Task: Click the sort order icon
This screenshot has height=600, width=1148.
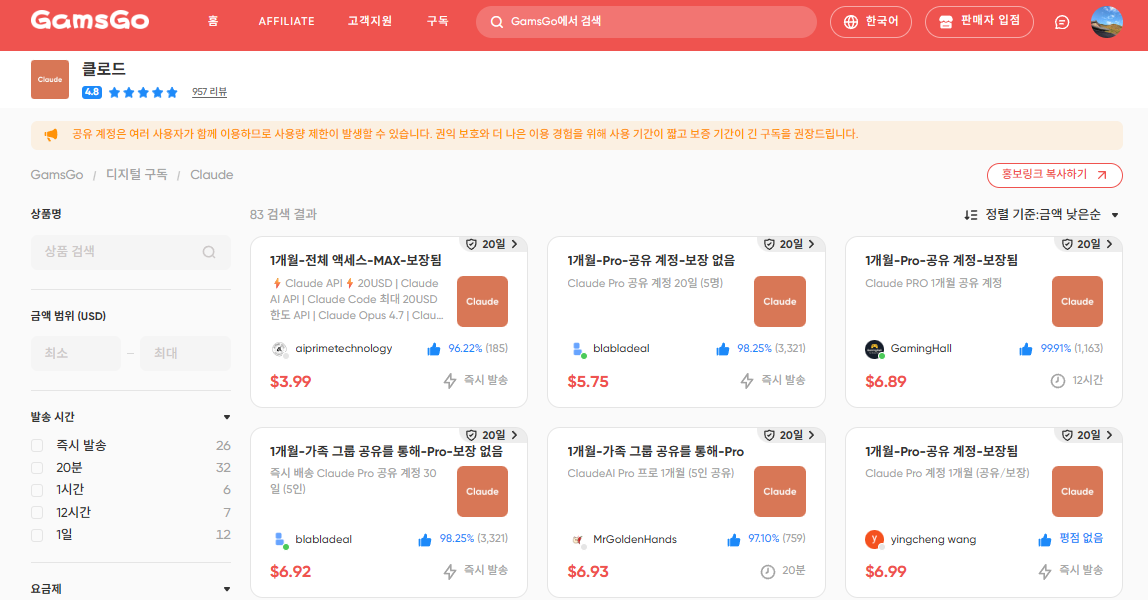Action: (x=971, y=214)
